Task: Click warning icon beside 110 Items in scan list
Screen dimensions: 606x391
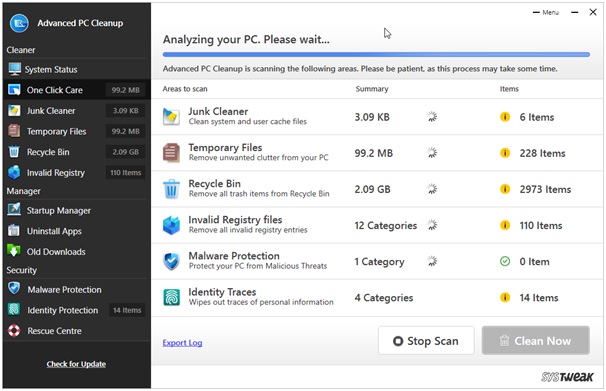Action: 505,225
